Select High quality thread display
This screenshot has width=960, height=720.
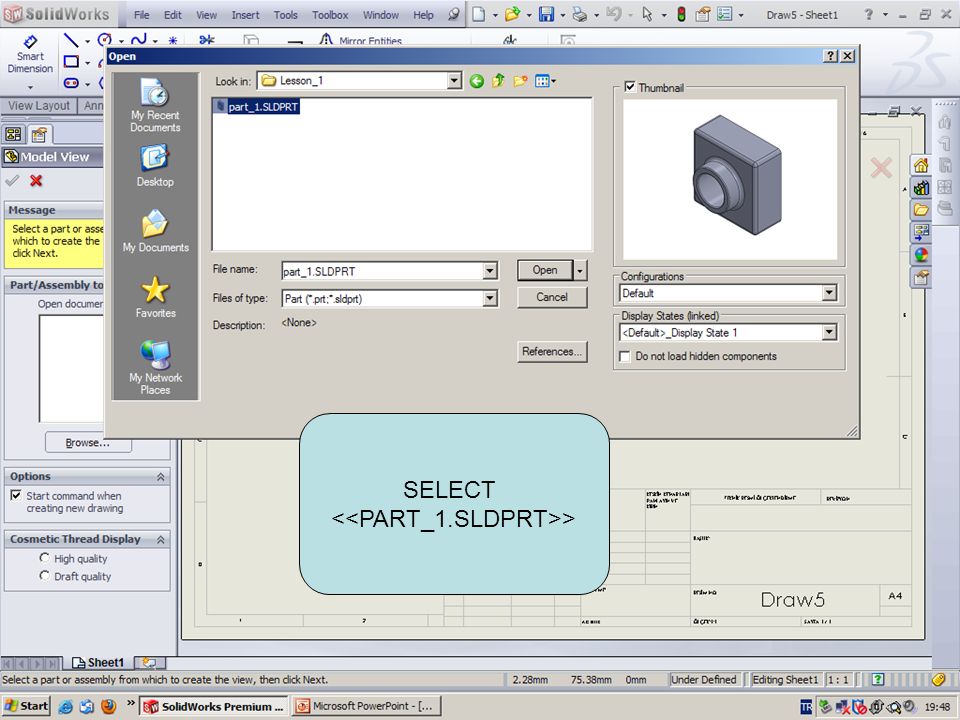tap(44, 558)
